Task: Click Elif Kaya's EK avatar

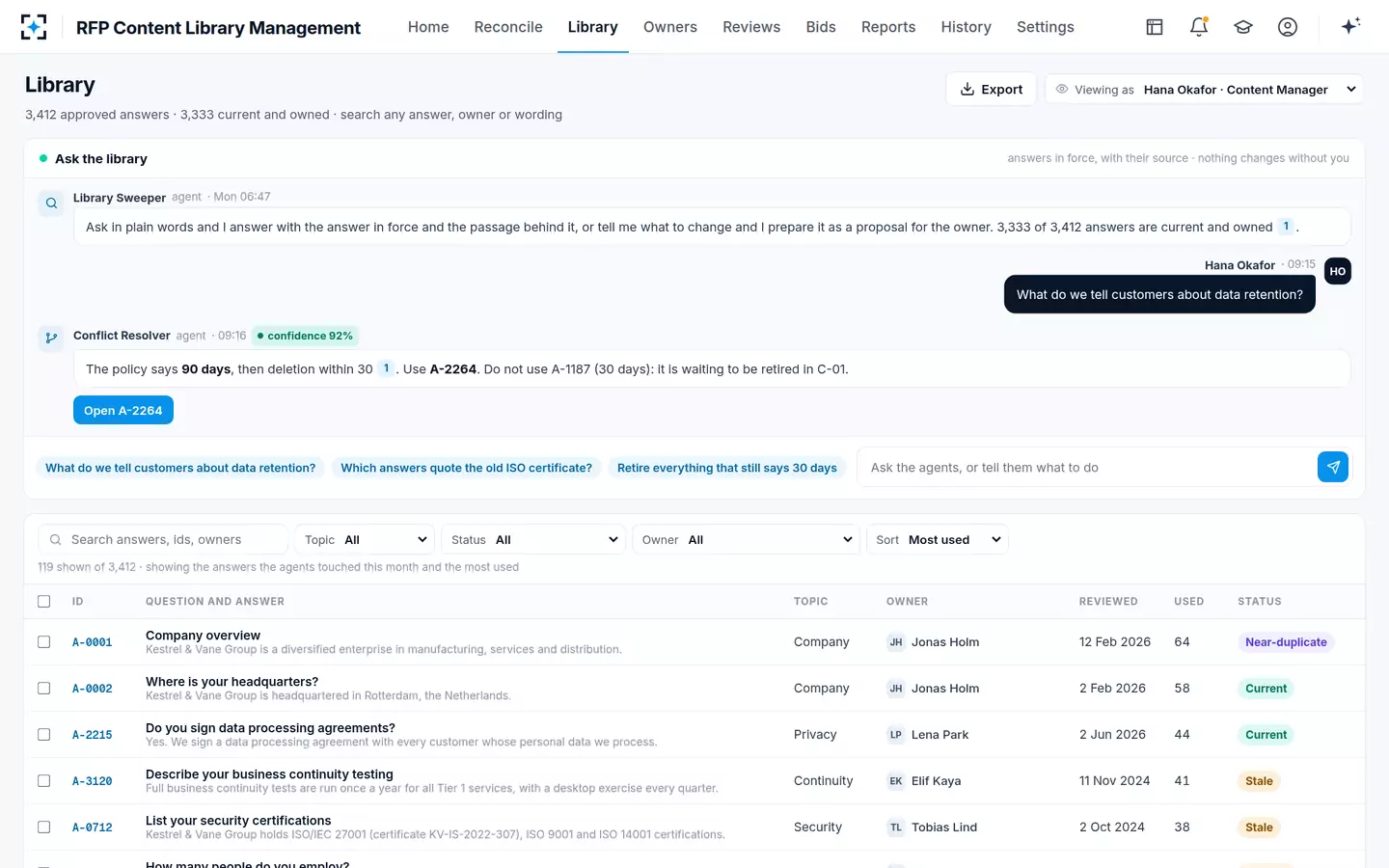Action: (896, 781)
